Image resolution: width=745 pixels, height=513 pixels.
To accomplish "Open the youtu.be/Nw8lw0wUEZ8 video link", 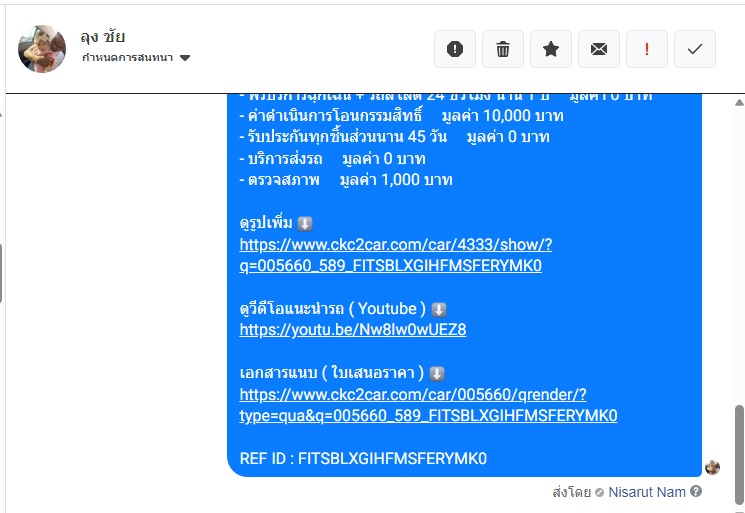I will (353, 330).
